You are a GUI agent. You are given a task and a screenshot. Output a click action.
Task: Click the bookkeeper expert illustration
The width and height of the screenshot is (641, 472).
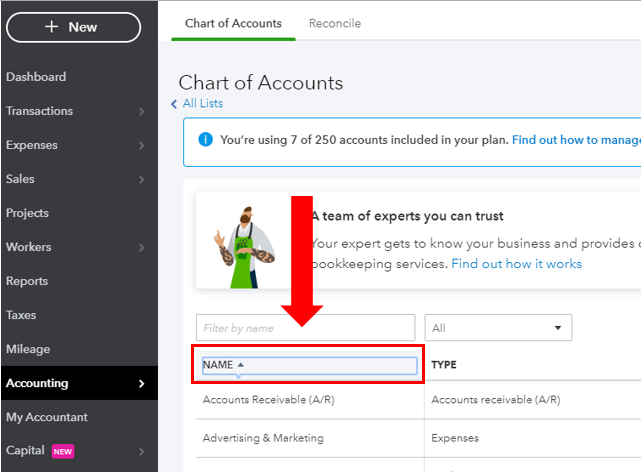244,248
